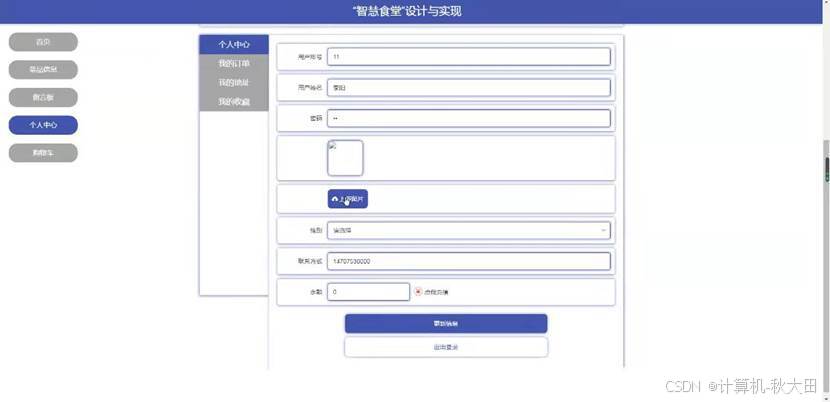Screen dimensions: 830x402
Task: Click the blue 更新信息 submit button
Action: coord(446,324)
